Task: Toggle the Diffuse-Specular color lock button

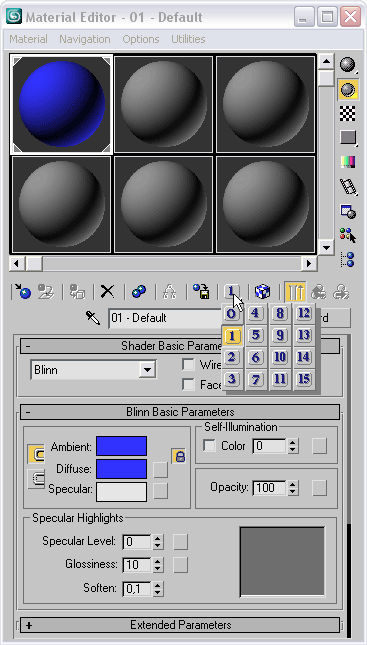Action: click(36, 480)
